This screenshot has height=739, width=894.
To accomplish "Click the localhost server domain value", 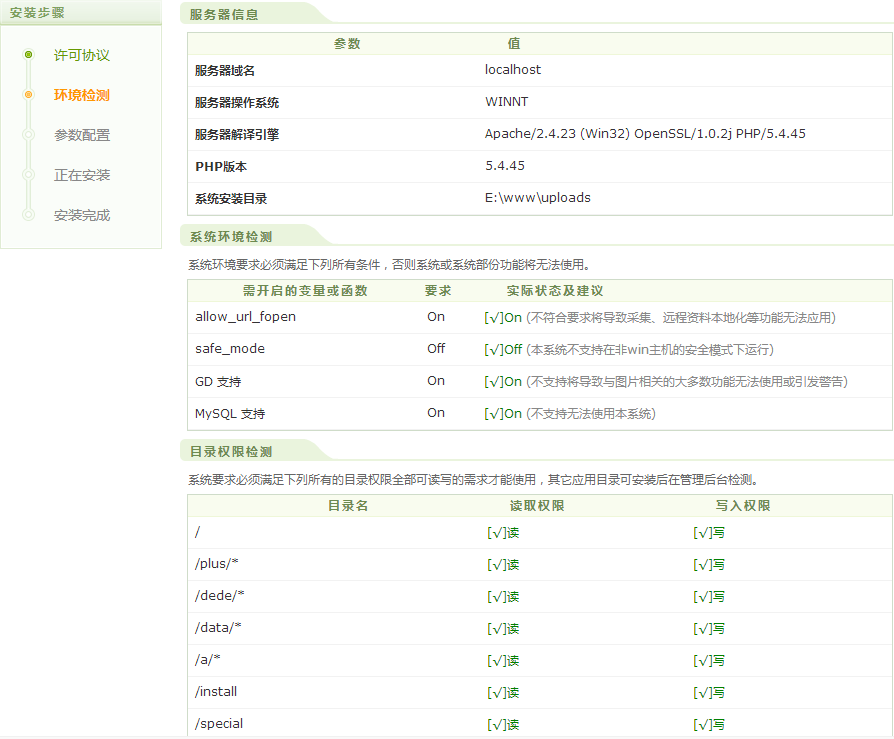I will click(x=513, y=70).
